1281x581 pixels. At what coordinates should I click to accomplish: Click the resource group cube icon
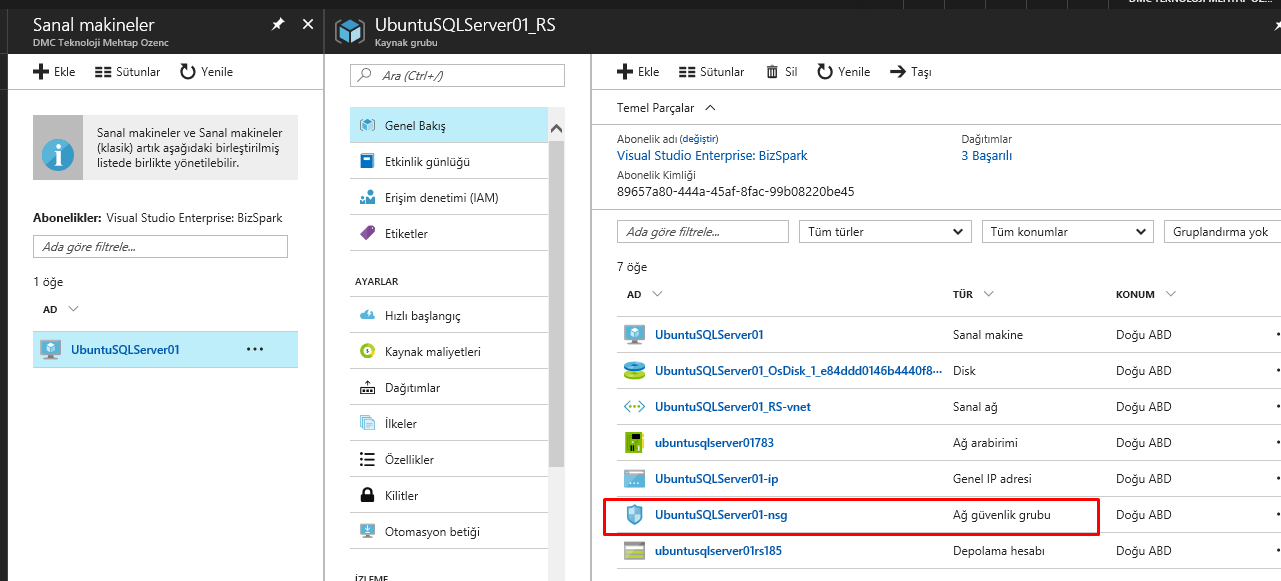click(x=350, y=30)
